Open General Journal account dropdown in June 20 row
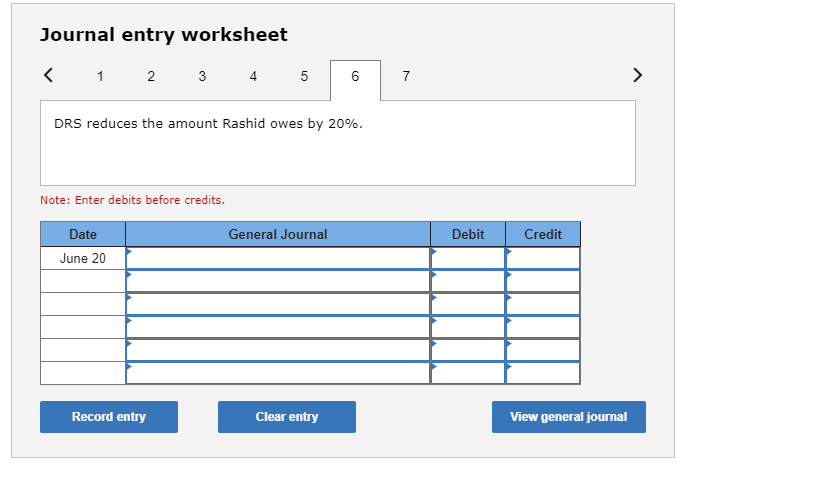This screenshot has width=816, height=478. point(278,258)
